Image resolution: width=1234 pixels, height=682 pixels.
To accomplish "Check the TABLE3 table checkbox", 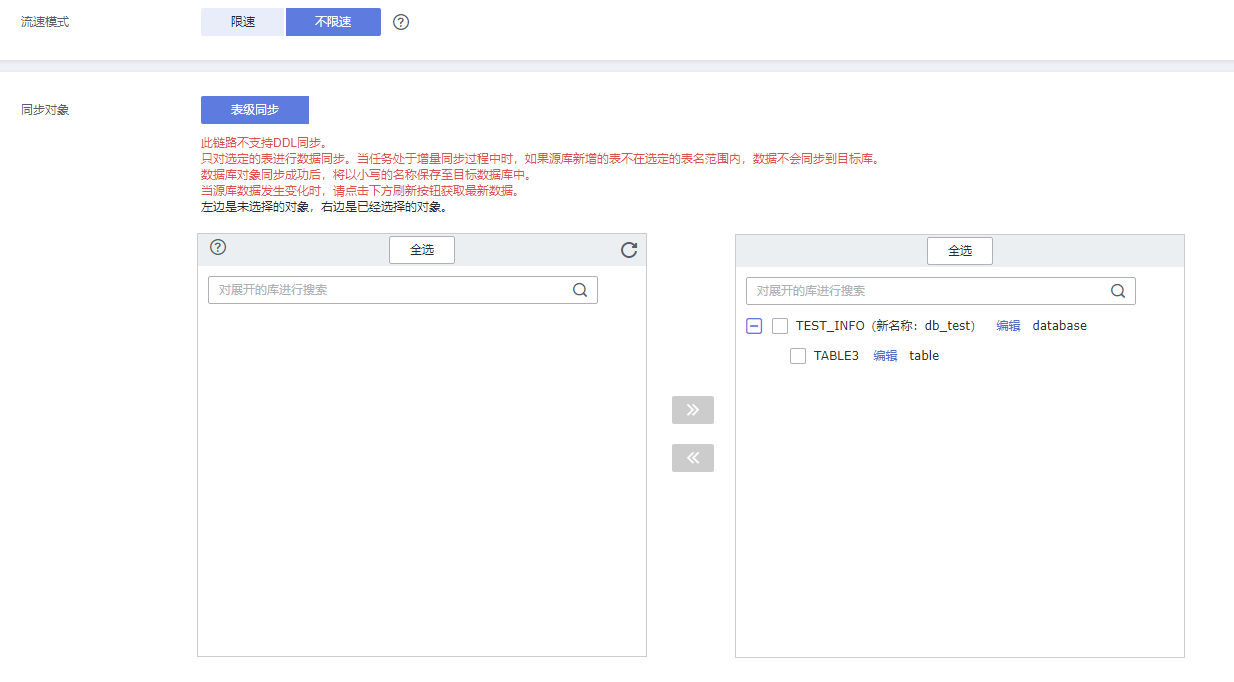I will tap(798, 356).
